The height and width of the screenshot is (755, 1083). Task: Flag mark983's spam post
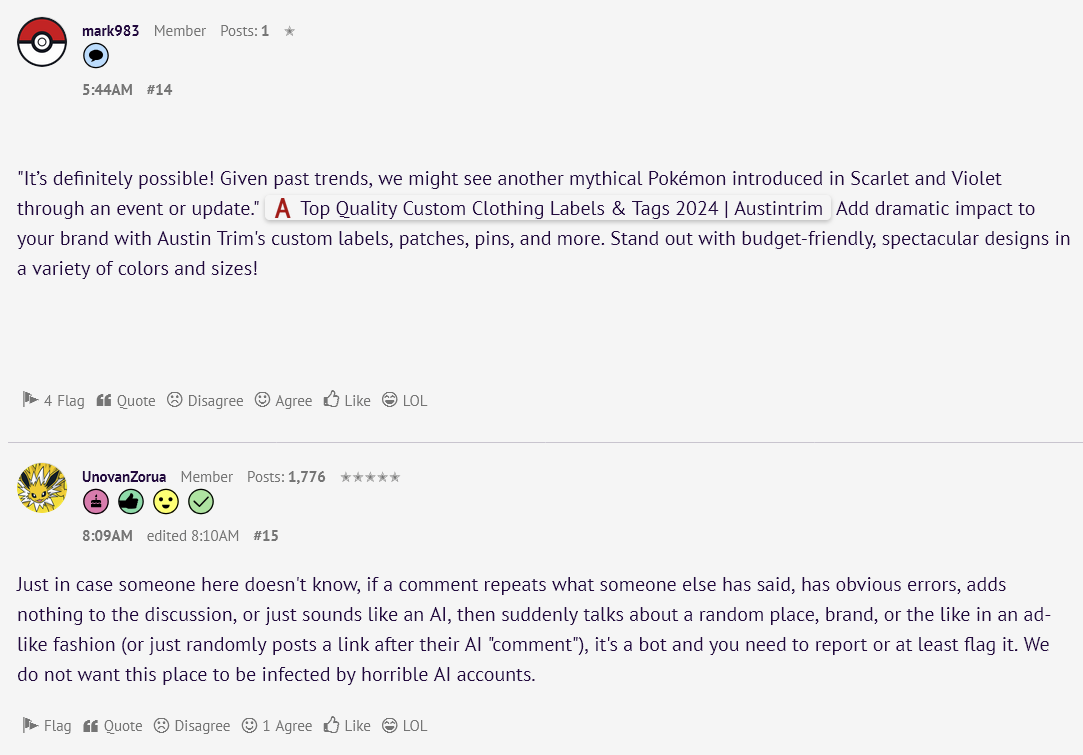click(53, 401)
